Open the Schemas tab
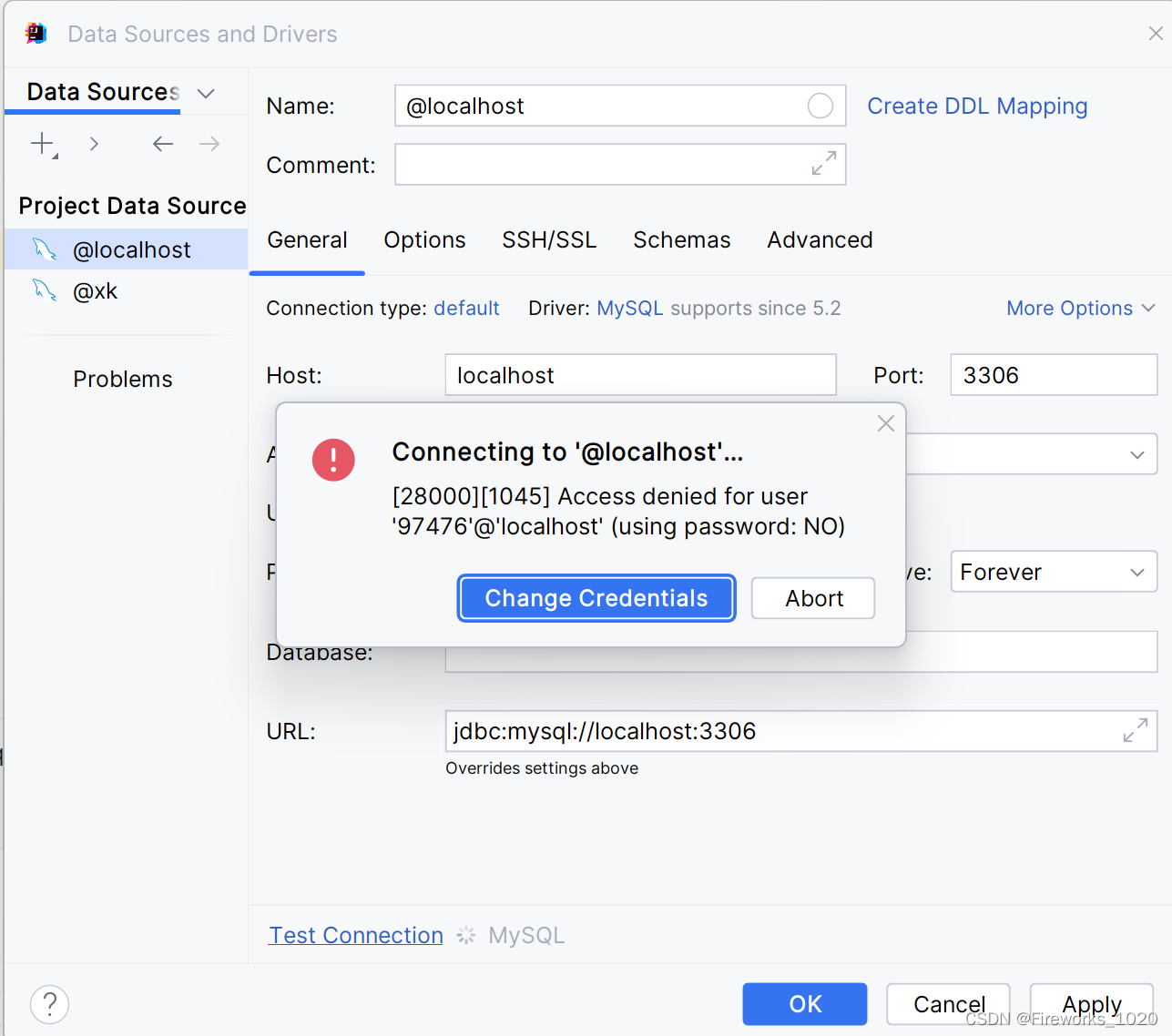This screenshot has width=1172, height=1036. tap(681, 239)
